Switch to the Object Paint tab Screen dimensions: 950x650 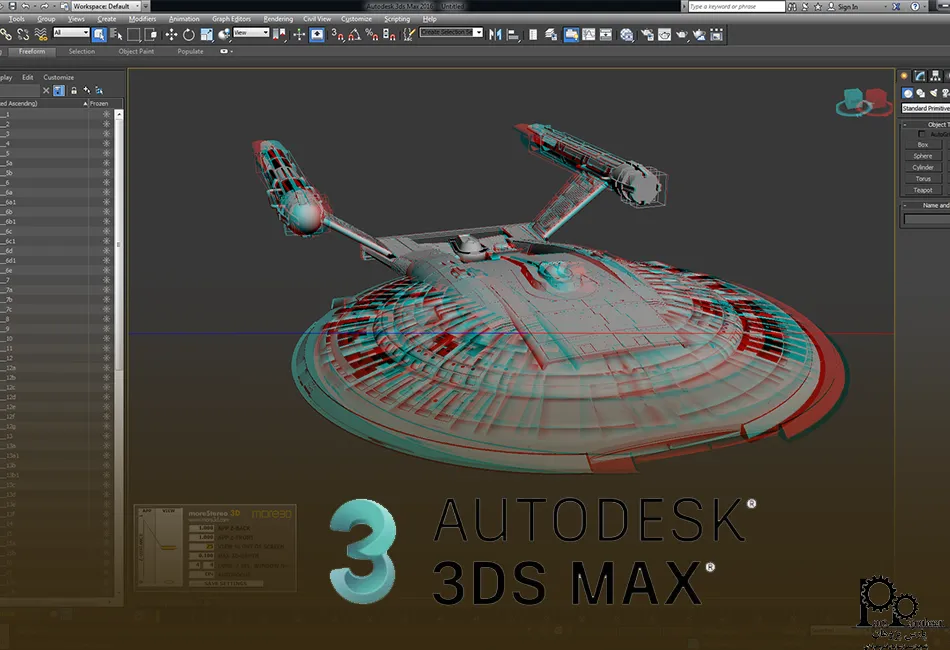pos(136,51)
